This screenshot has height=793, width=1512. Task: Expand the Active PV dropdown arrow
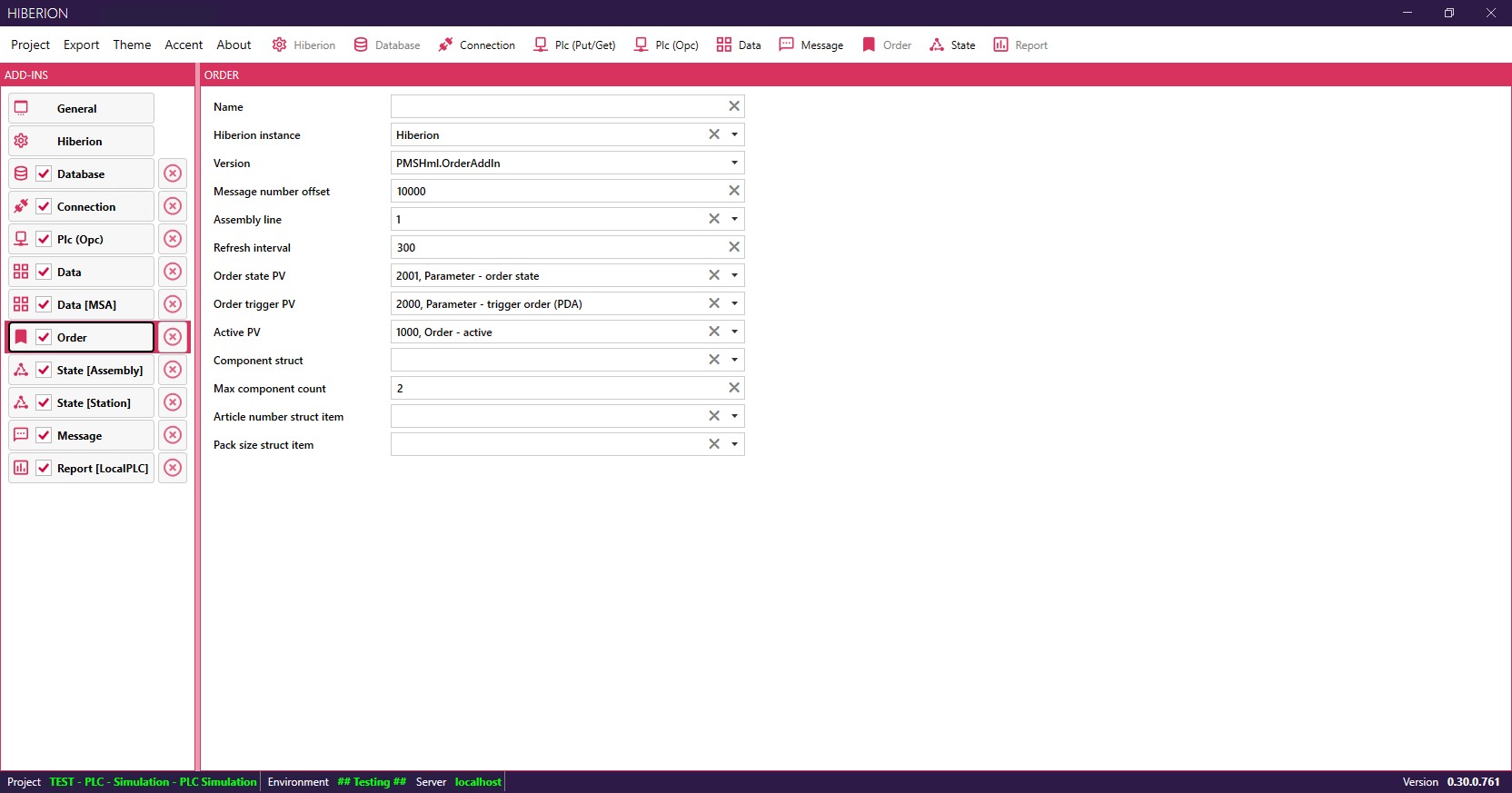coord(734,332)
